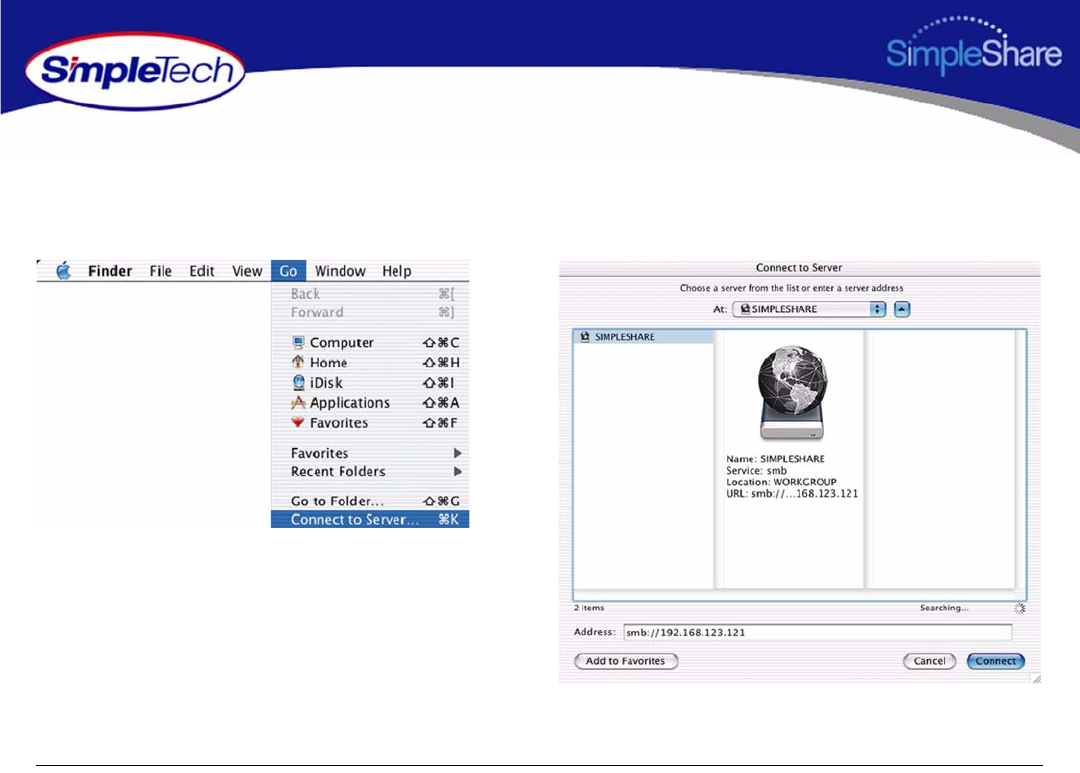
Task: Open the Window menu
Action: click(x=340, y=271)
